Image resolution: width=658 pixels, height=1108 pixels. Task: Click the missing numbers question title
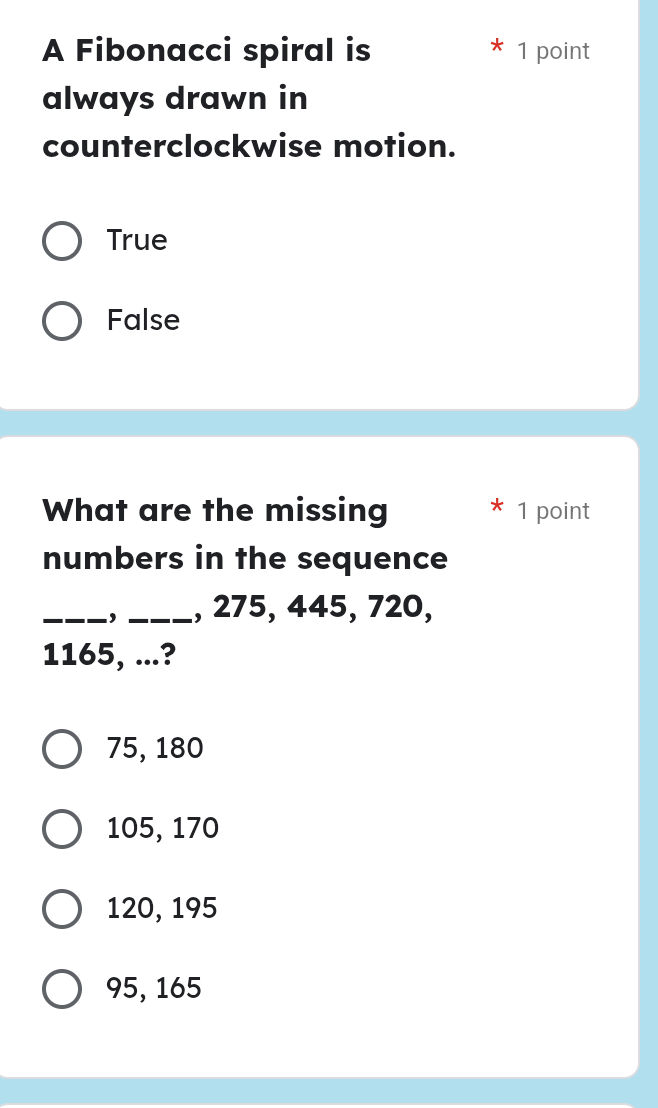[x=215, y=511]
